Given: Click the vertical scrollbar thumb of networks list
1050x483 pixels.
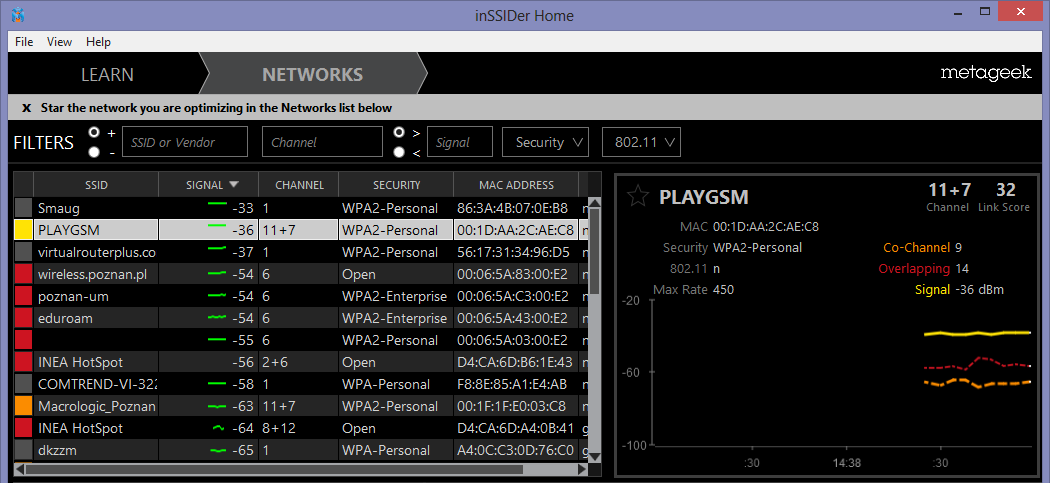Looking at the screenshot, I should 593,251.
